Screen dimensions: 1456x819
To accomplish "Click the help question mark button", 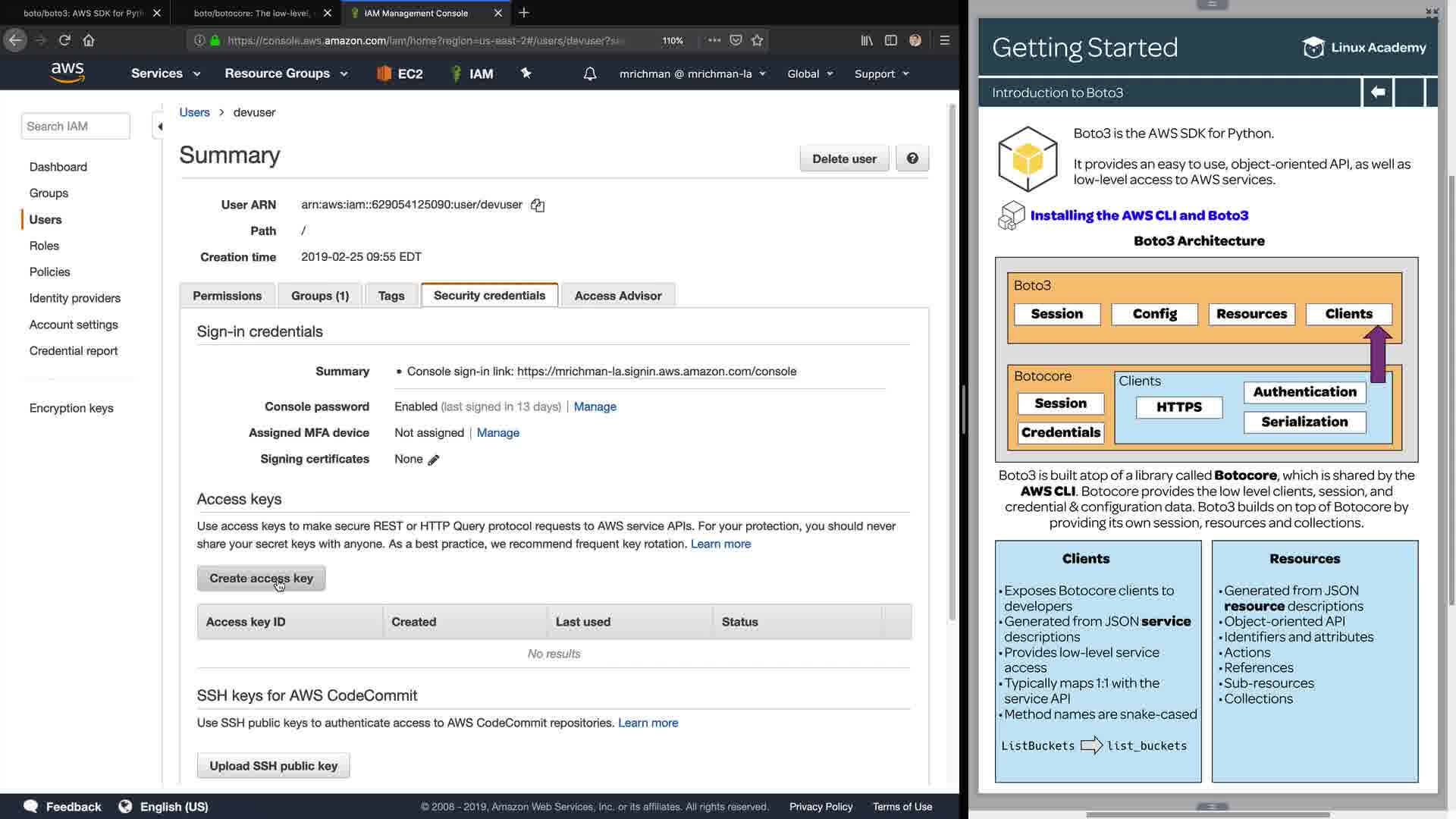I will point(912,158).
